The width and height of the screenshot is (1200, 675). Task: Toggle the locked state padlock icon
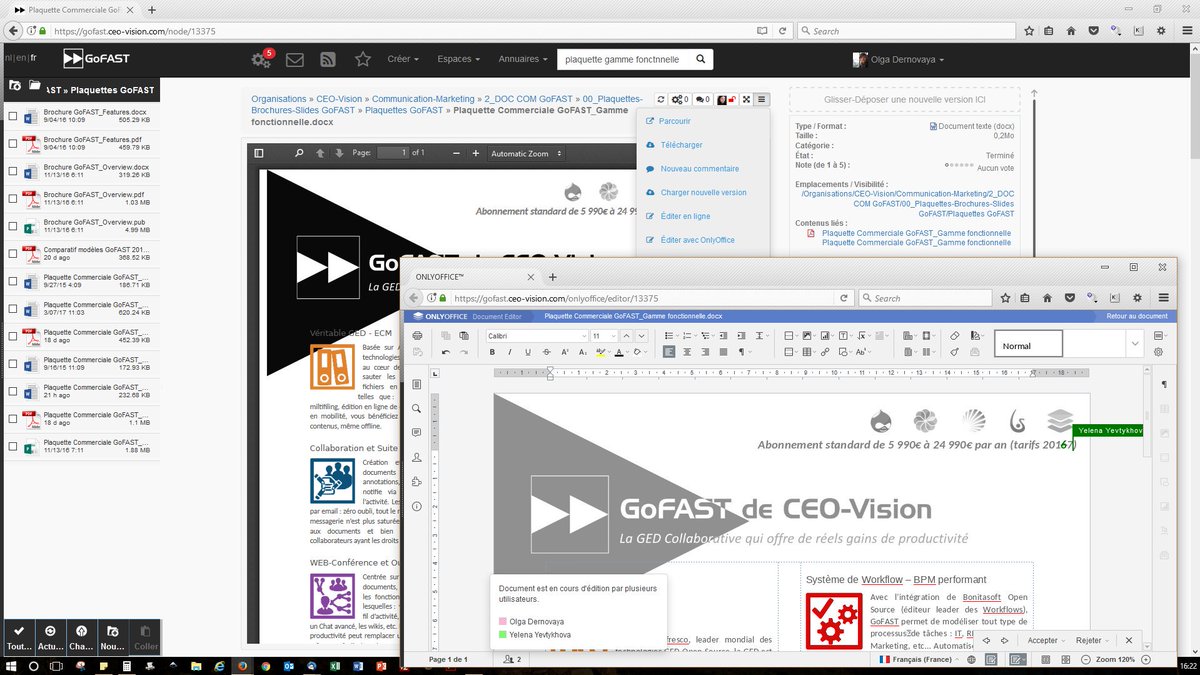(x=732, y=99)
